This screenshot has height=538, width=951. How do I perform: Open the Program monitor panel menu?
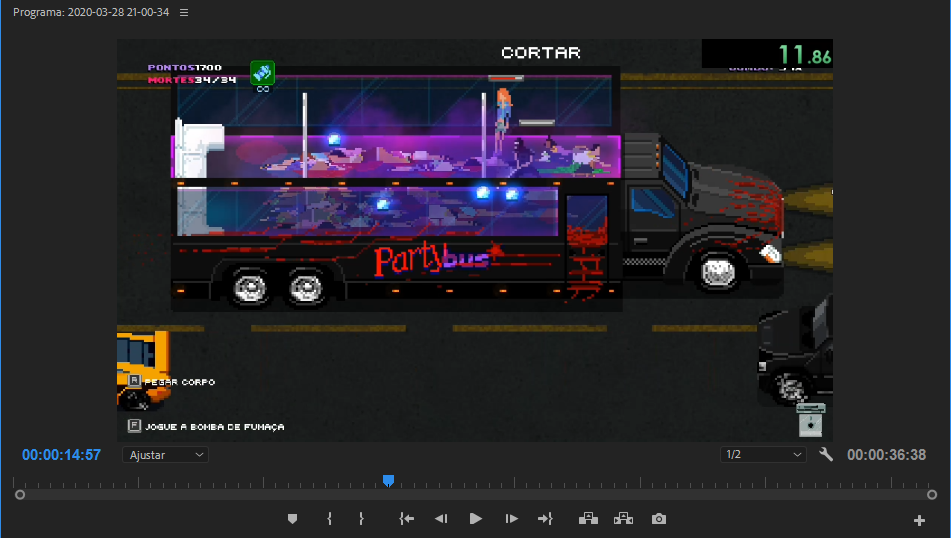pos(184,13)
